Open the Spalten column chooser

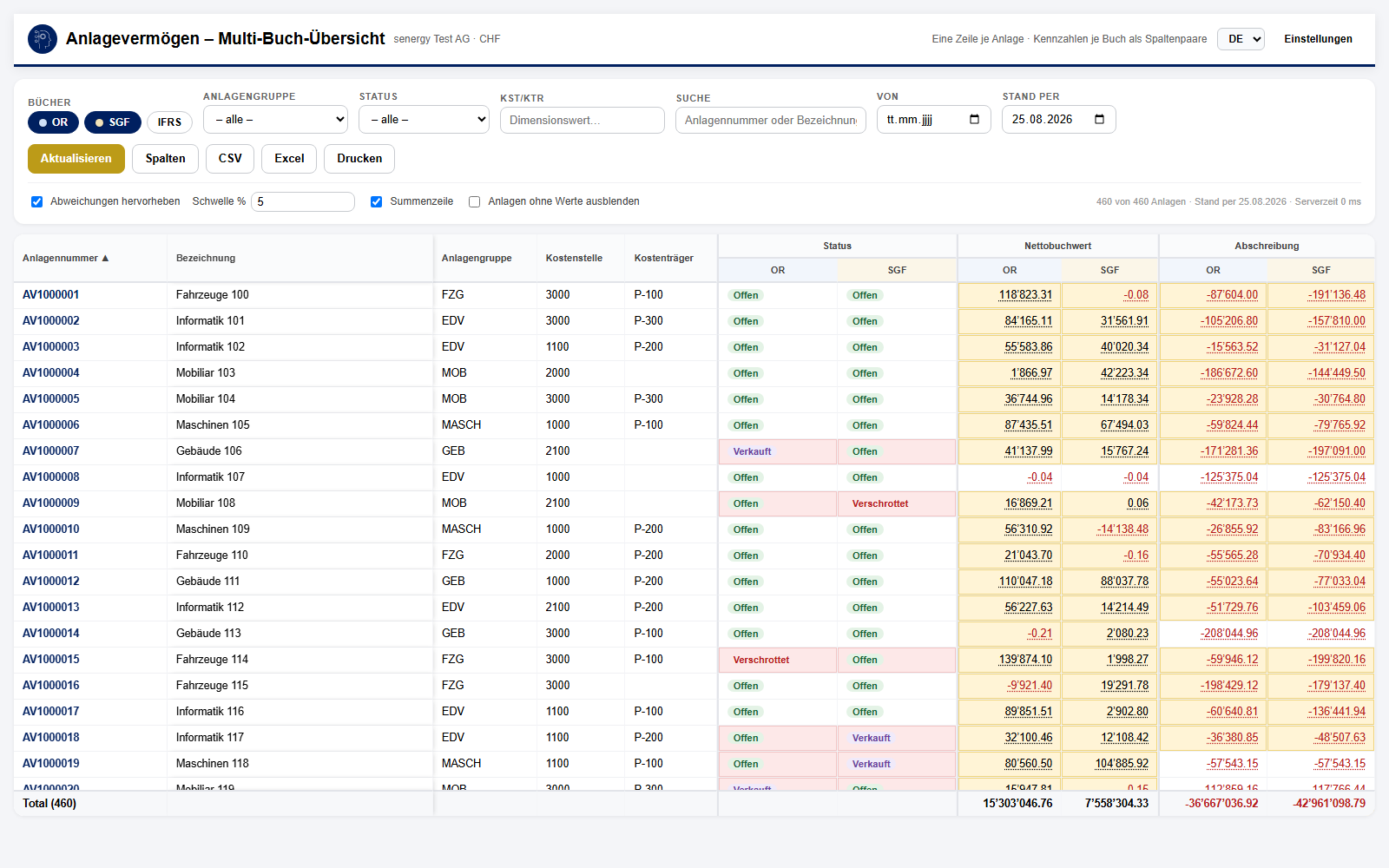[x=166, y=159]
